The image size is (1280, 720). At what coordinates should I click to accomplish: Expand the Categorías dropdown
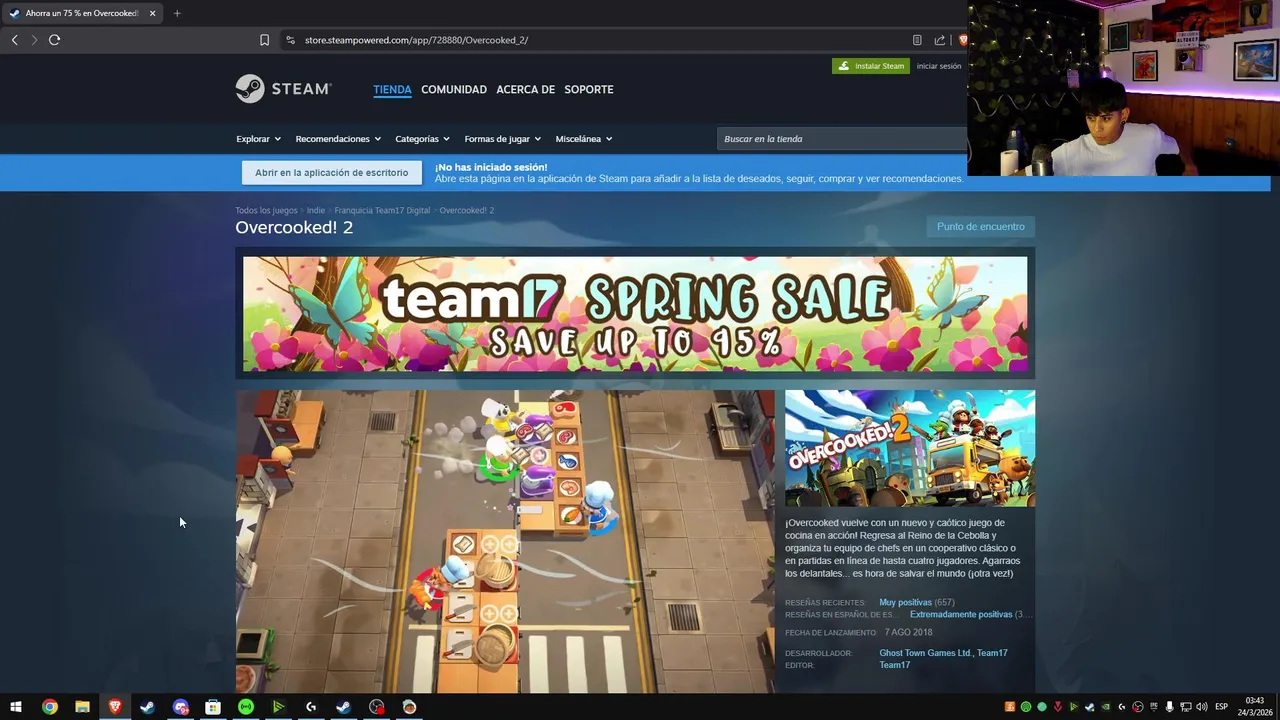422,139
